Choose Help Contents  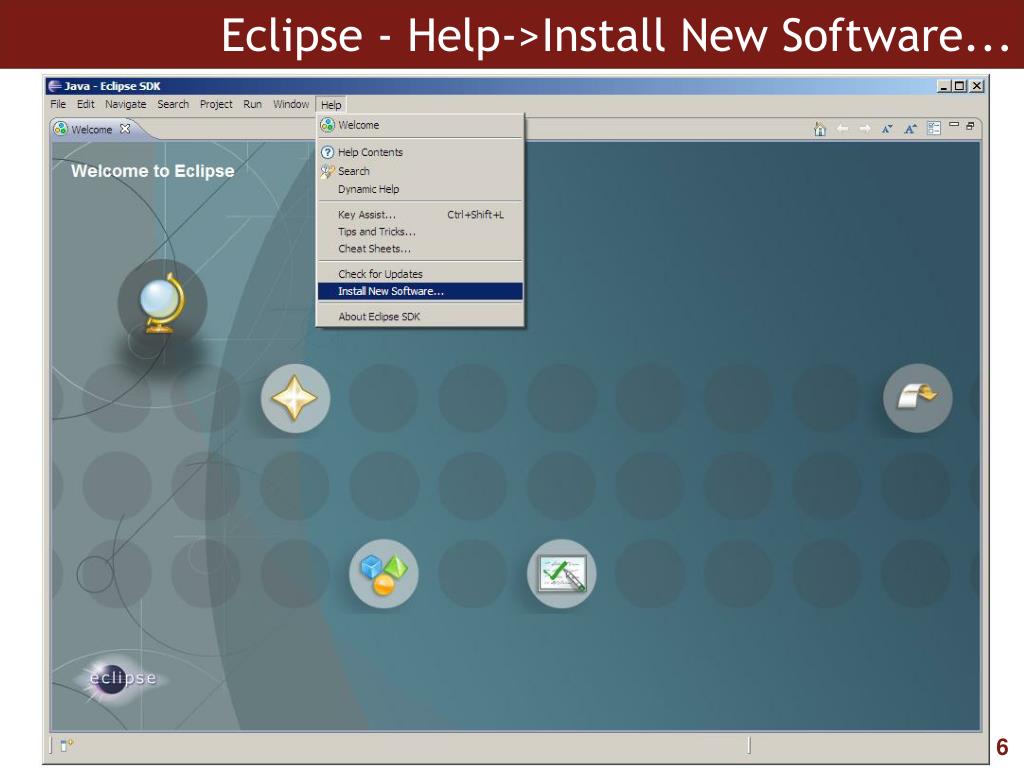click(x=420, y=152)
